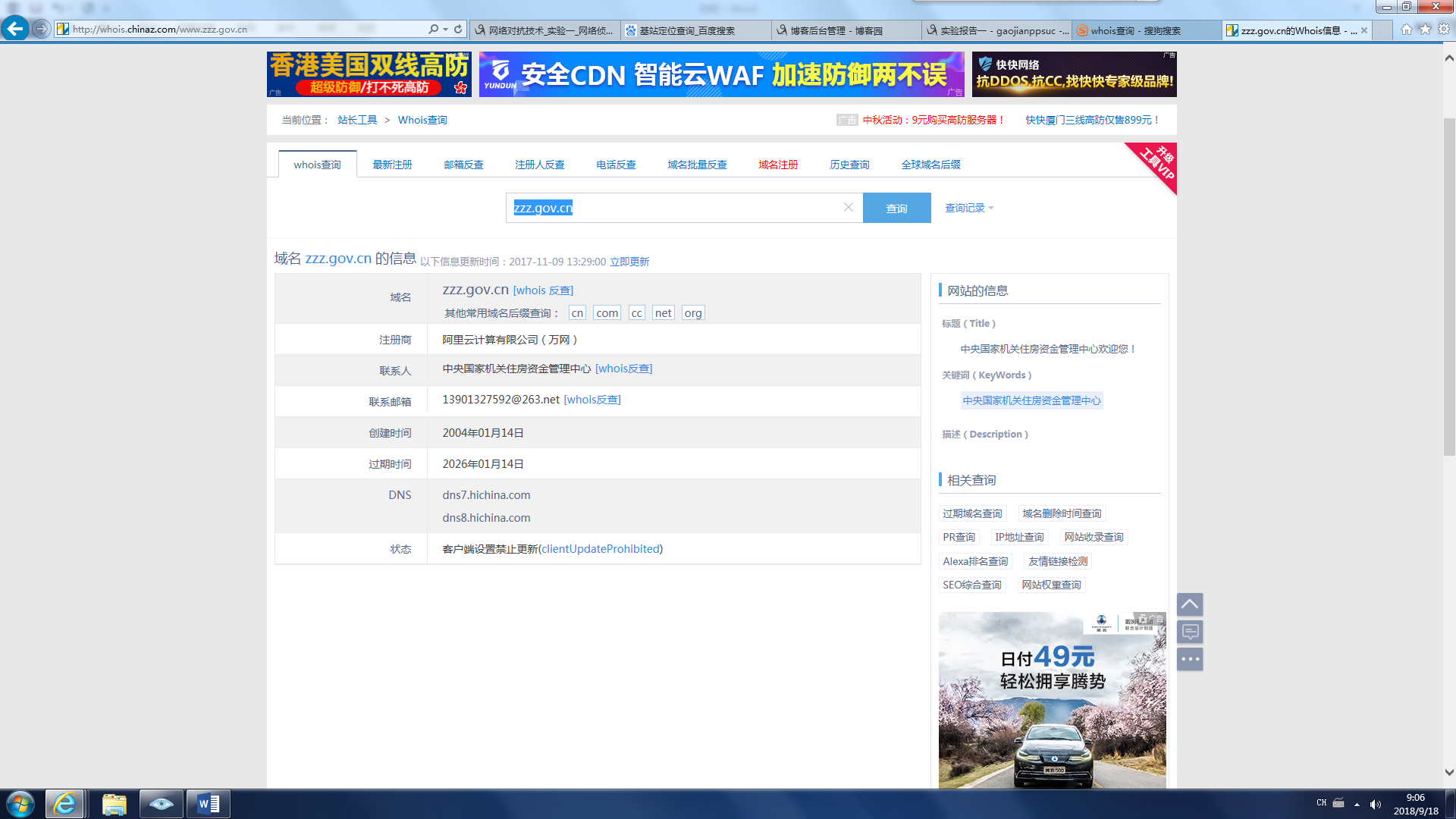Click the blue 查询 search button
The image size is (1456, 819).
[896, 208]
